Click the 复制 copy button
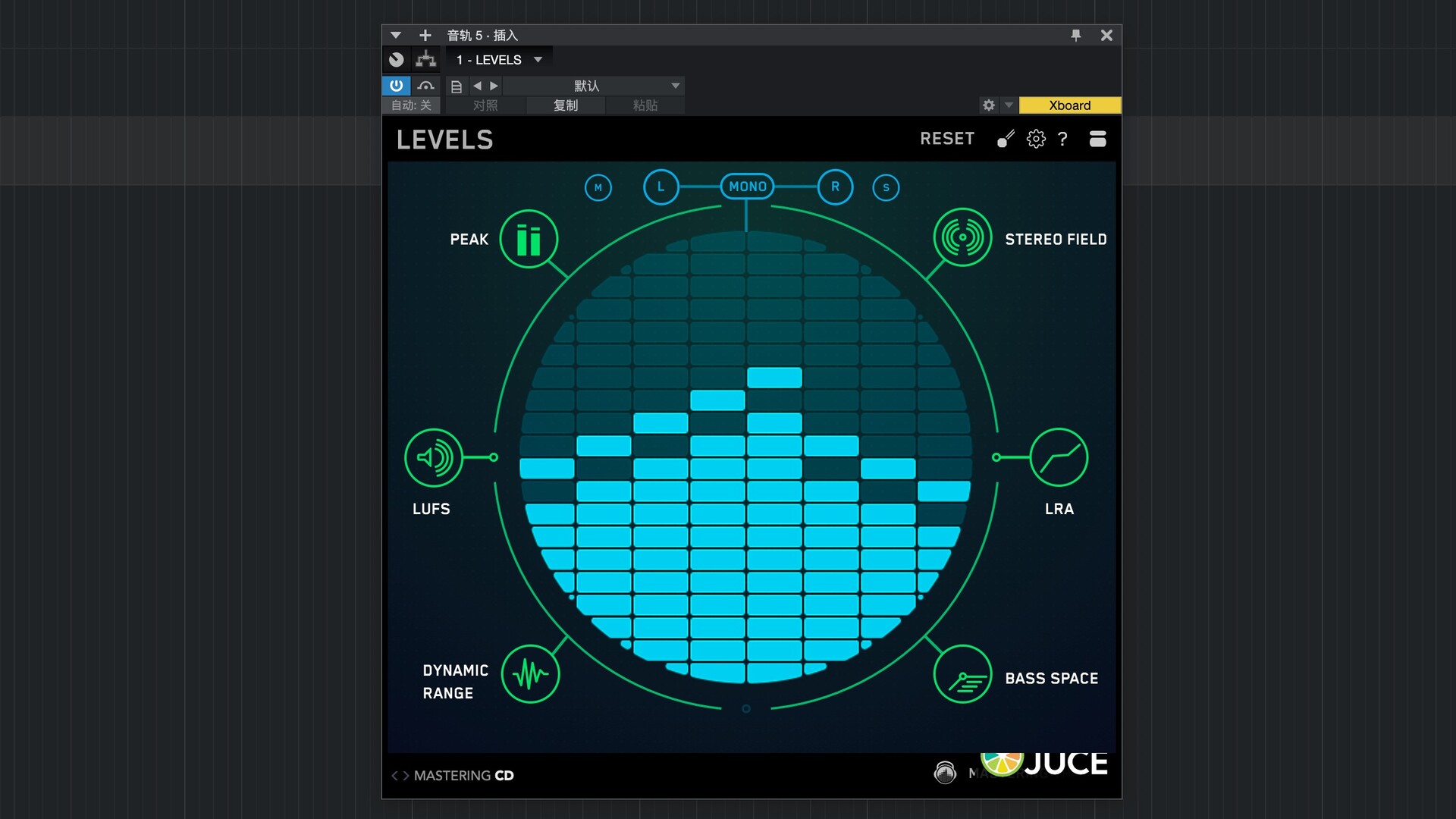The image size is (1456, 819). tap(566, 105)
